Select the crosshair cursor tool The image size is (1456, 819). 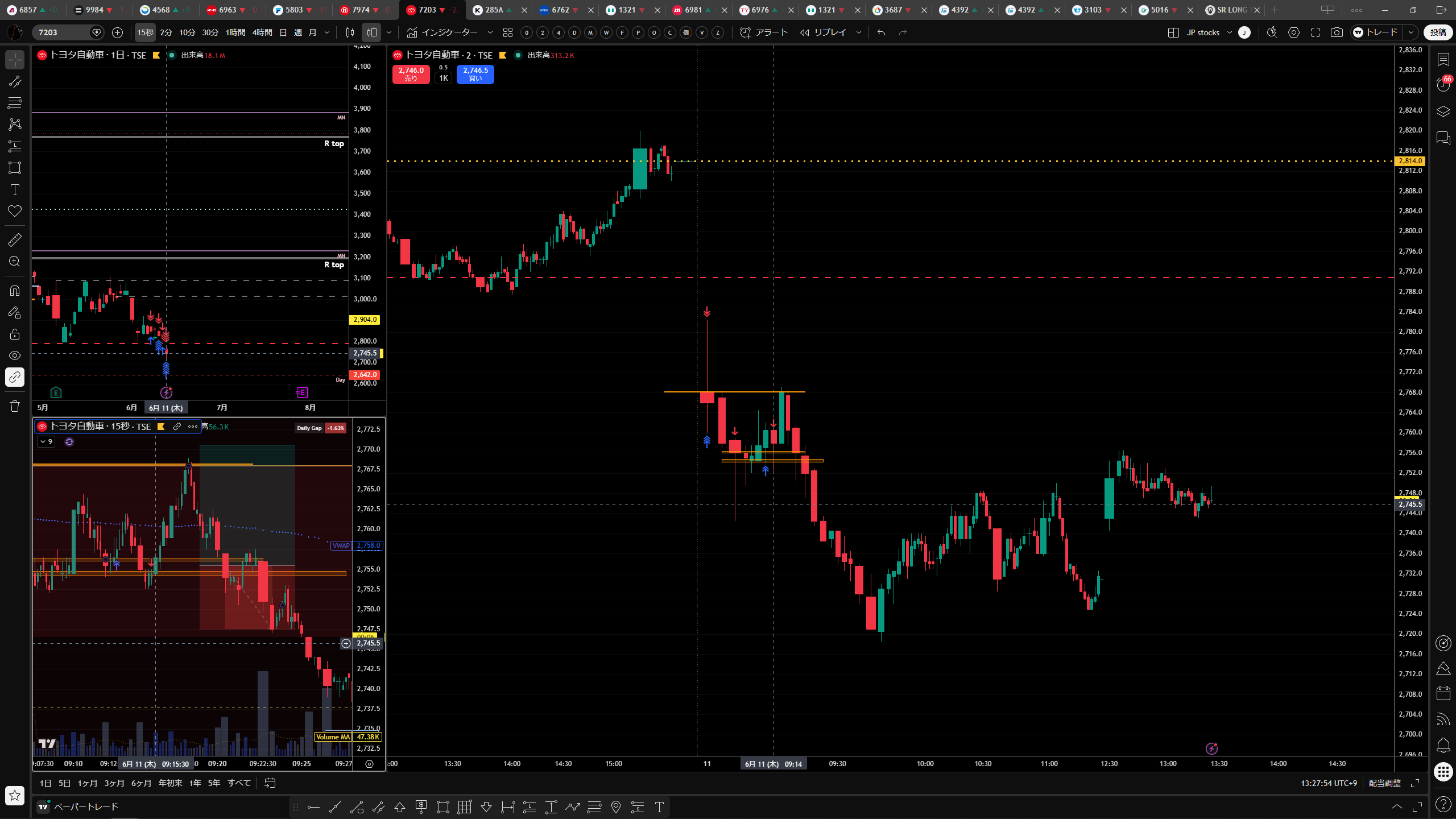(15, 60)
